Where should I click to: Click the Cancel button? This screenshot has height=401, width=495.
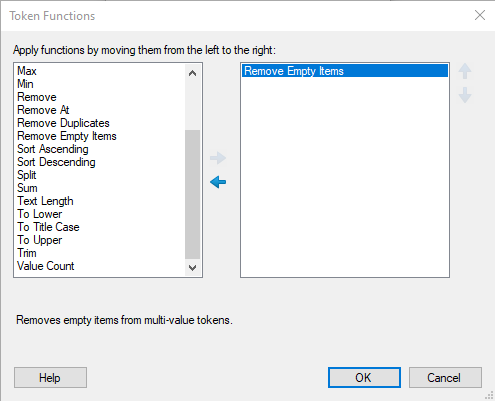click(x=445, y=378)
